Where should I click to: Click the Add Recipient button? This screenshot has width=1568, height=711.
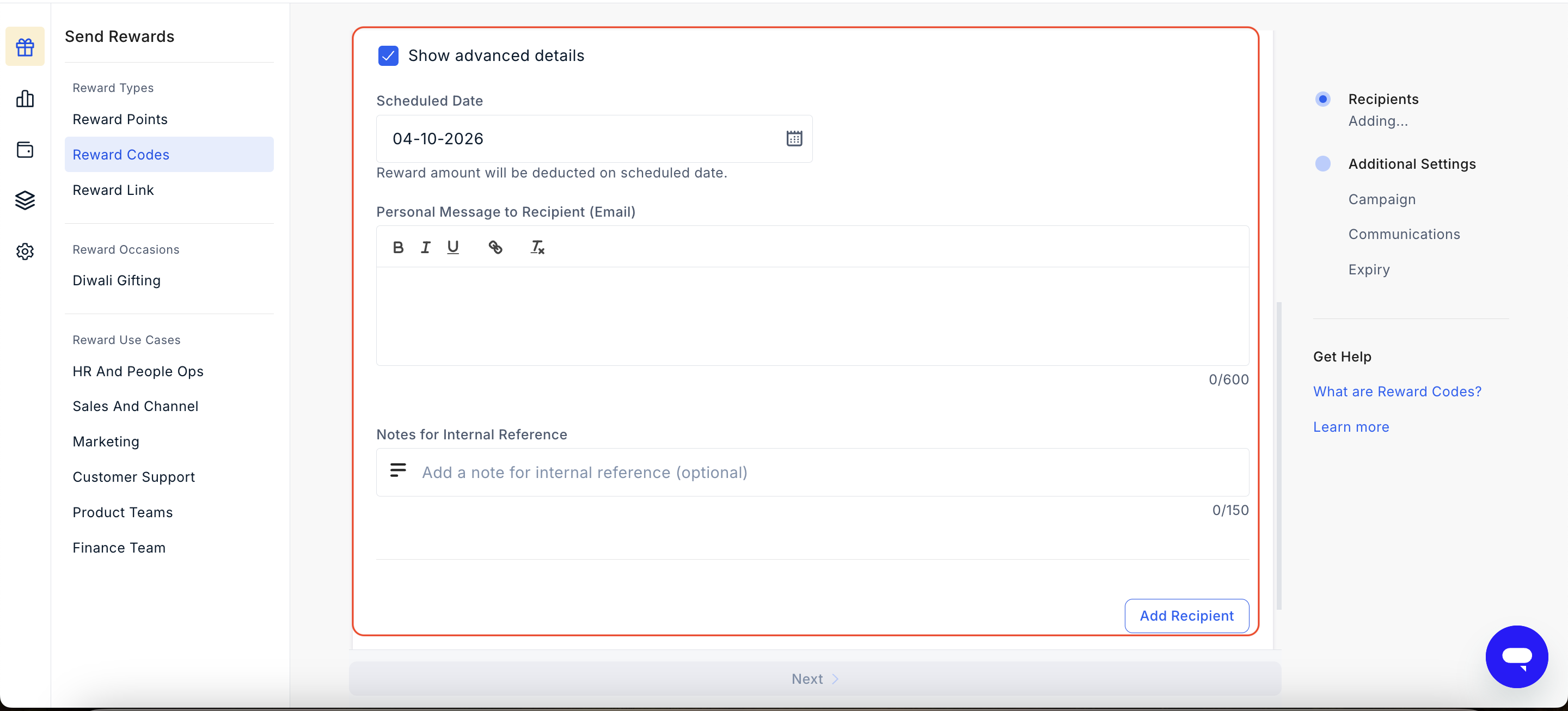(1186, 616)
